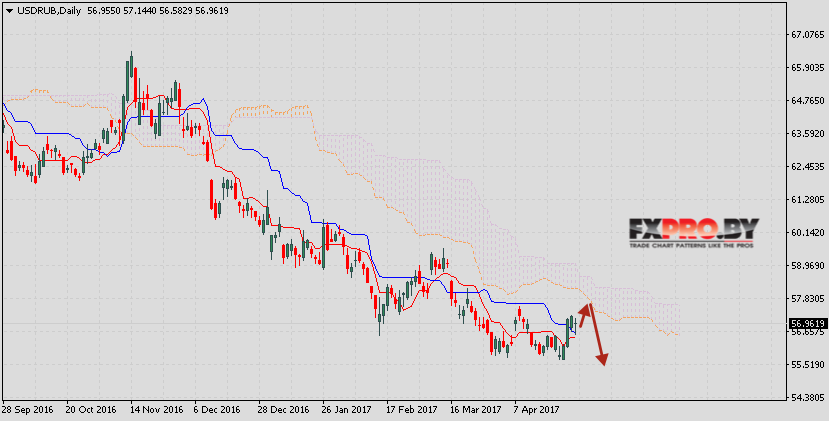Click the 54.3805 price axis label
829x421 pixels.
[808, 397]
